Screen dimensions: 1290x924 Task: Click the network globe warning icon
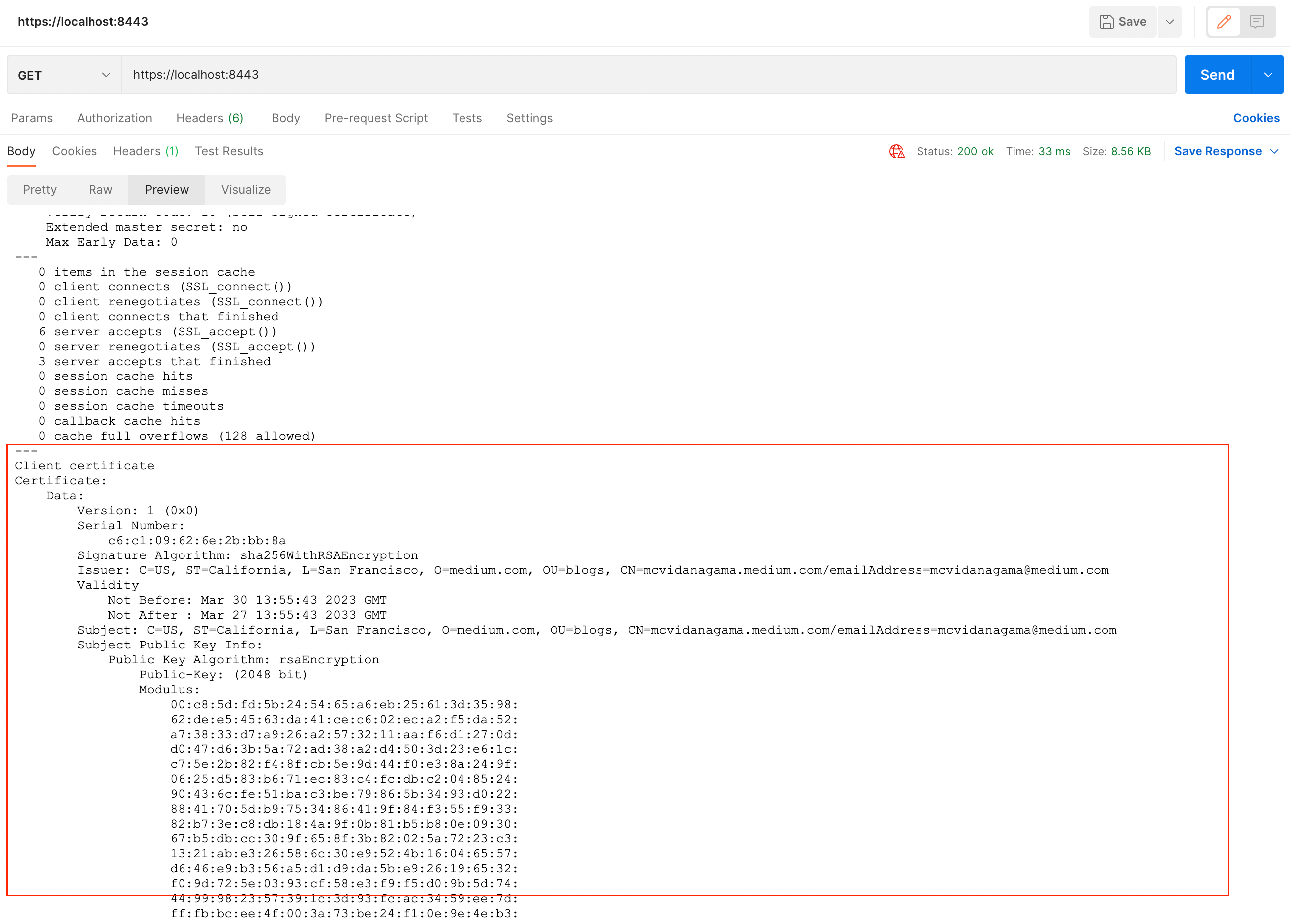pos(897,151)
